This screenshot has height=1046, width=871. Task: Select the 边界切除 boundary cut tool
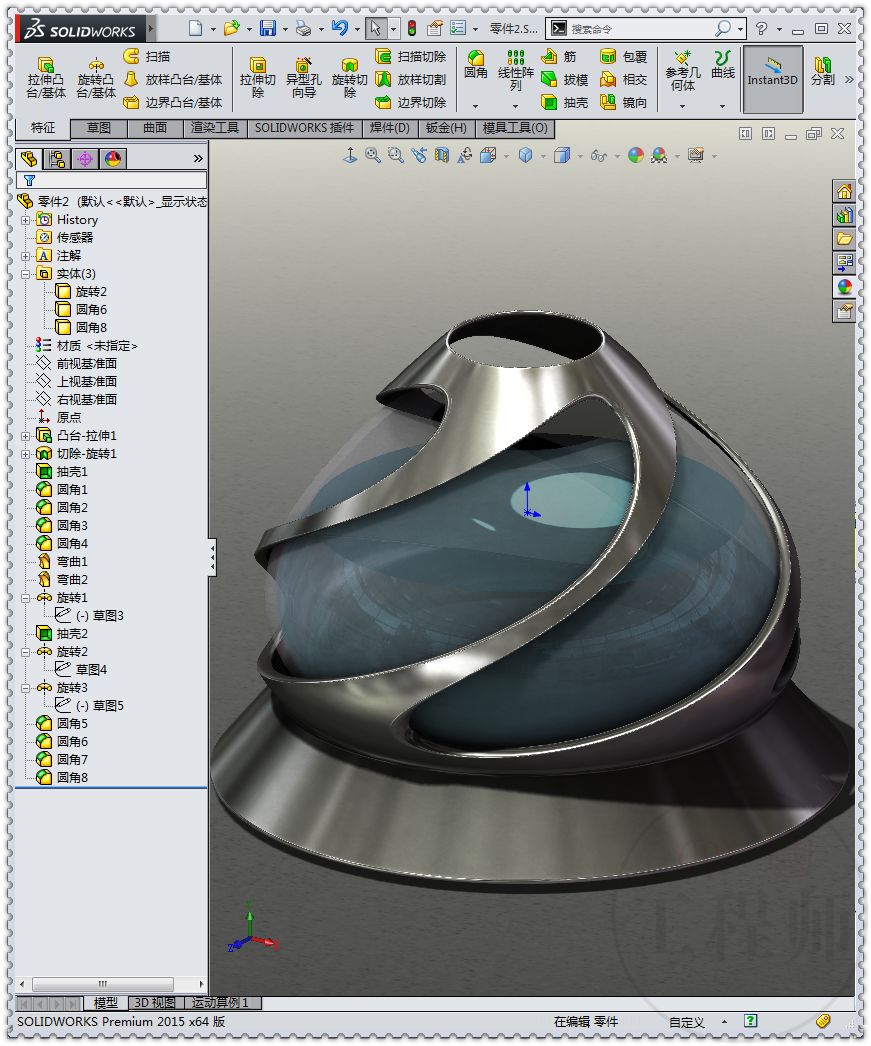411,102
